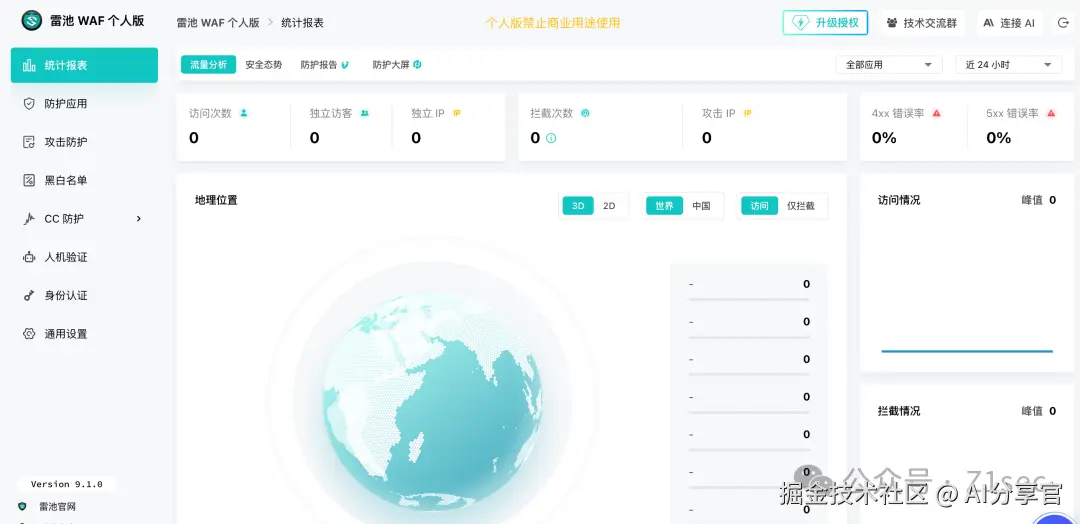The width and height of the screenshot is (1080, 524).
Task: Click the badge icon next to 防护报告
Action: (345, 65)
